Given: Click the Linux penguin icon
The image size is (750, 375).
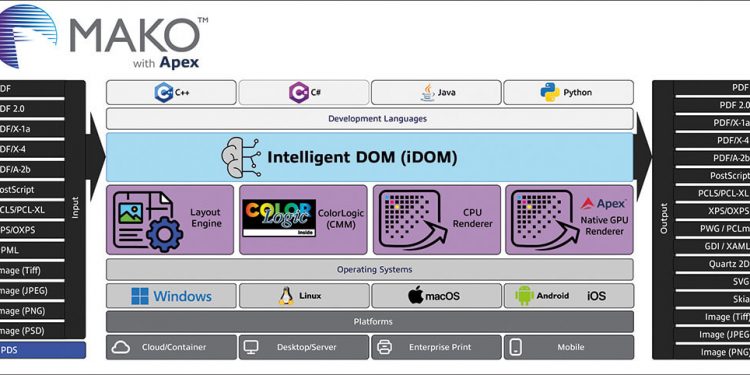Looking at the screenshot, I should [286, 296].
